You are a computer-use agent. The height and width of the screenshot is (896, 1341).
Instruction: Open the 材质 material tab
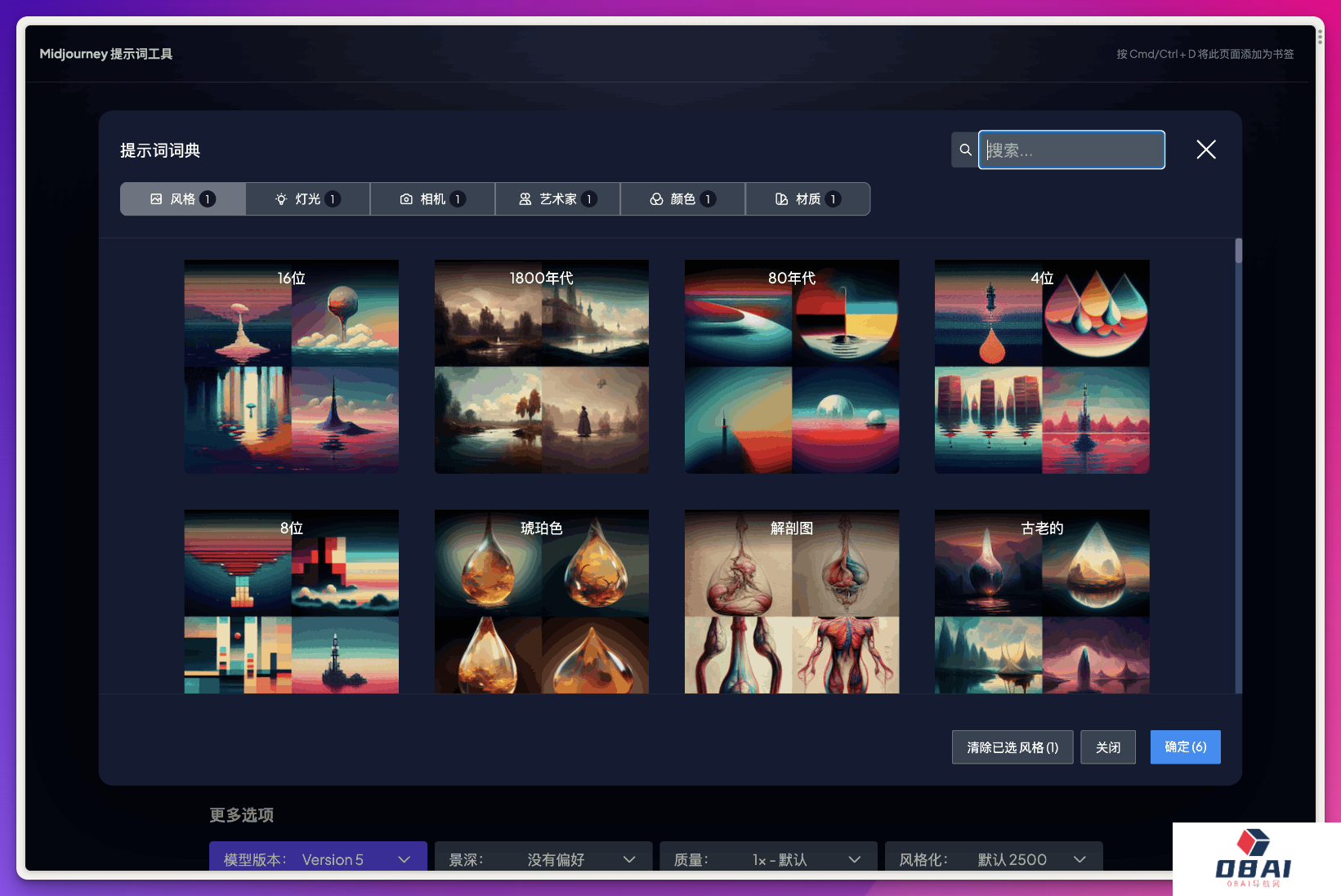(807, 199)
